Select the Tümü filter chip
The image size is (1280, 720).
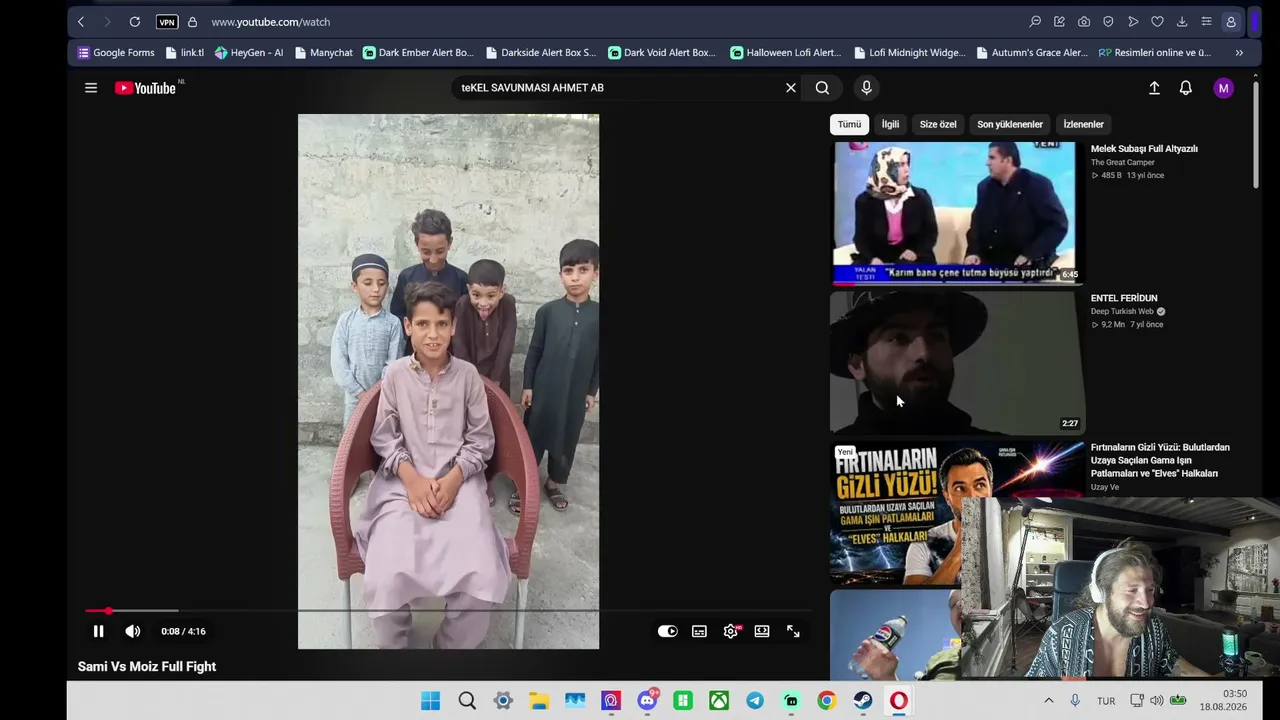point(849,124)
